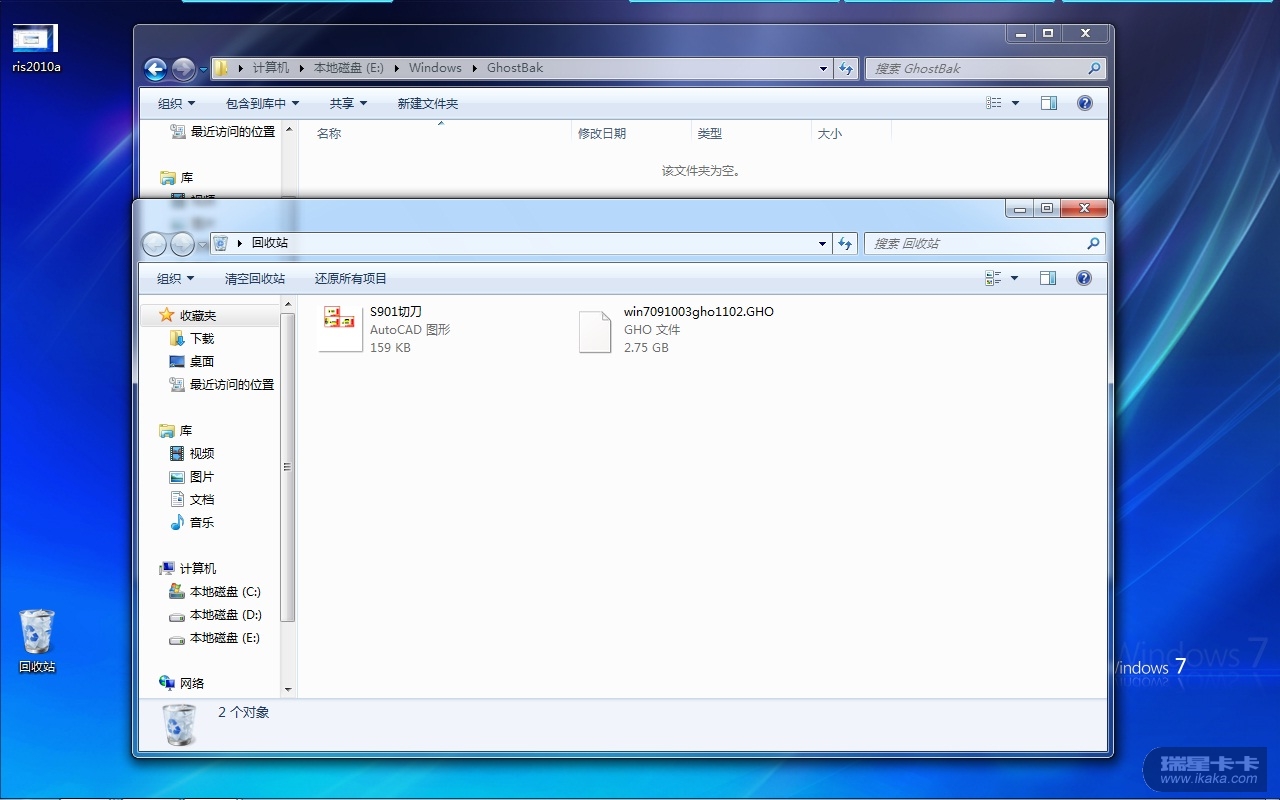This screenshot has width=1280, height=800.
Task: Open 本地磁盘 (E:) in sidebar
Action: [215, 638]
